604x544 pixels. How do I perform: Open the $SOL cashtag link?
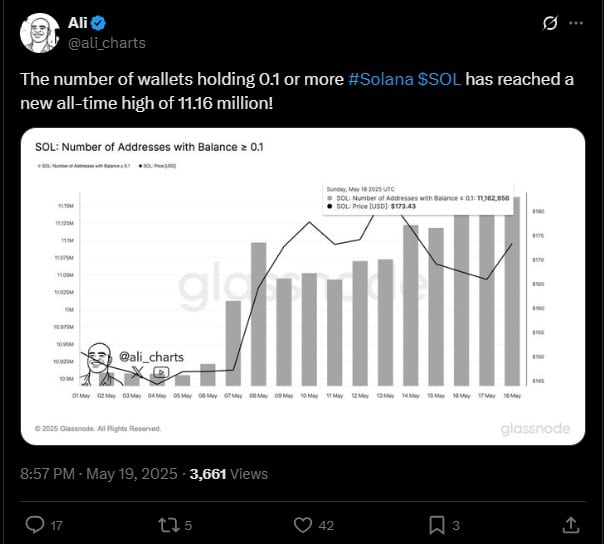[440, 79]
